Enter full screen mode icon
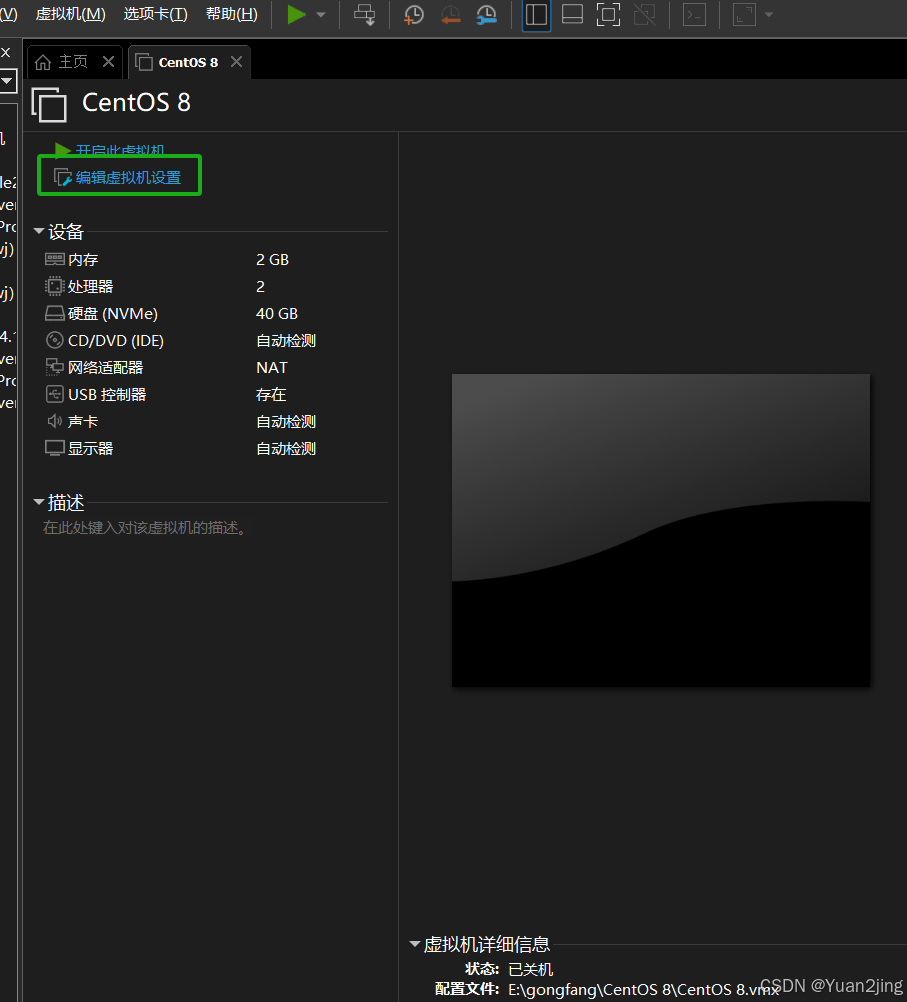Image resolution: width=907 pixels, height=1002 pixels. pyautogui.click(x=608, y=14)
